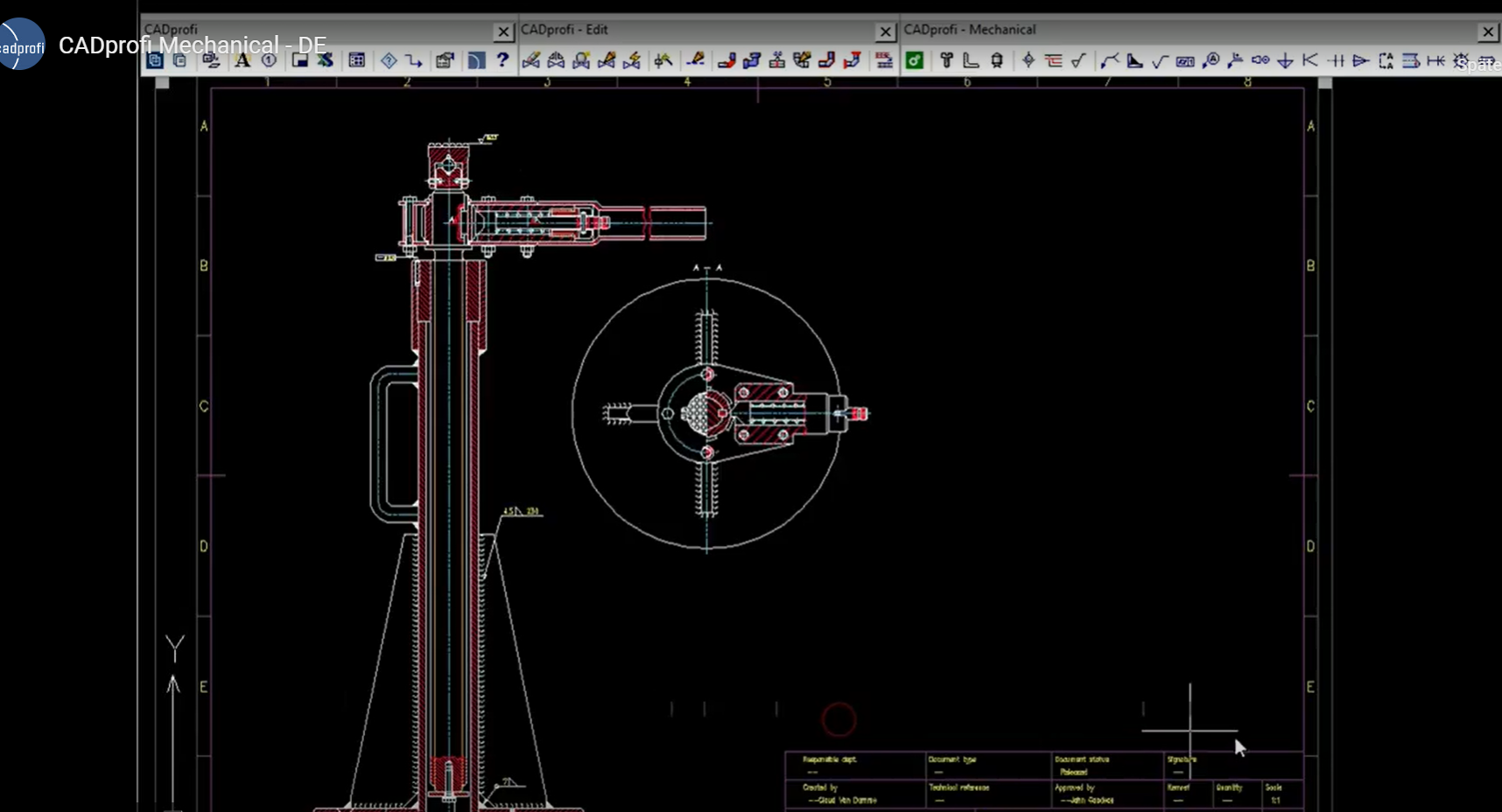Click the green square Mechanical icon
The image size is (1502, 812).
[914, 60]
